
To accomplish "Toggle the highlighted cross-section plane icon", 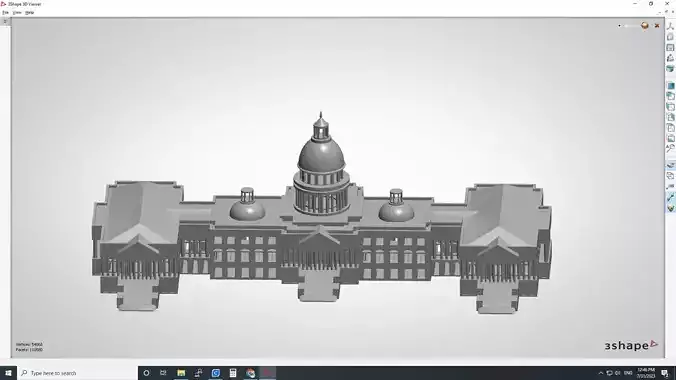I will (x=670, y=165).
